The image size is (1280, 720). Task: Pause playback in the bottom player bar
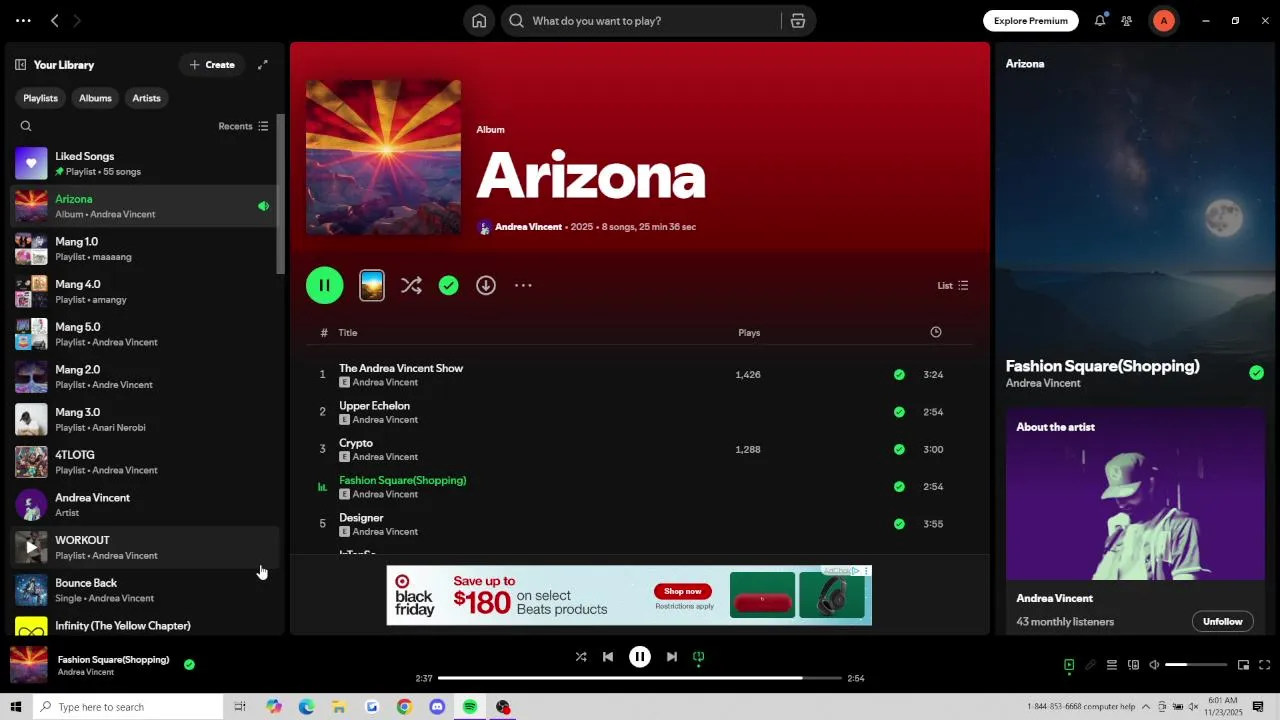click(640, 657)
